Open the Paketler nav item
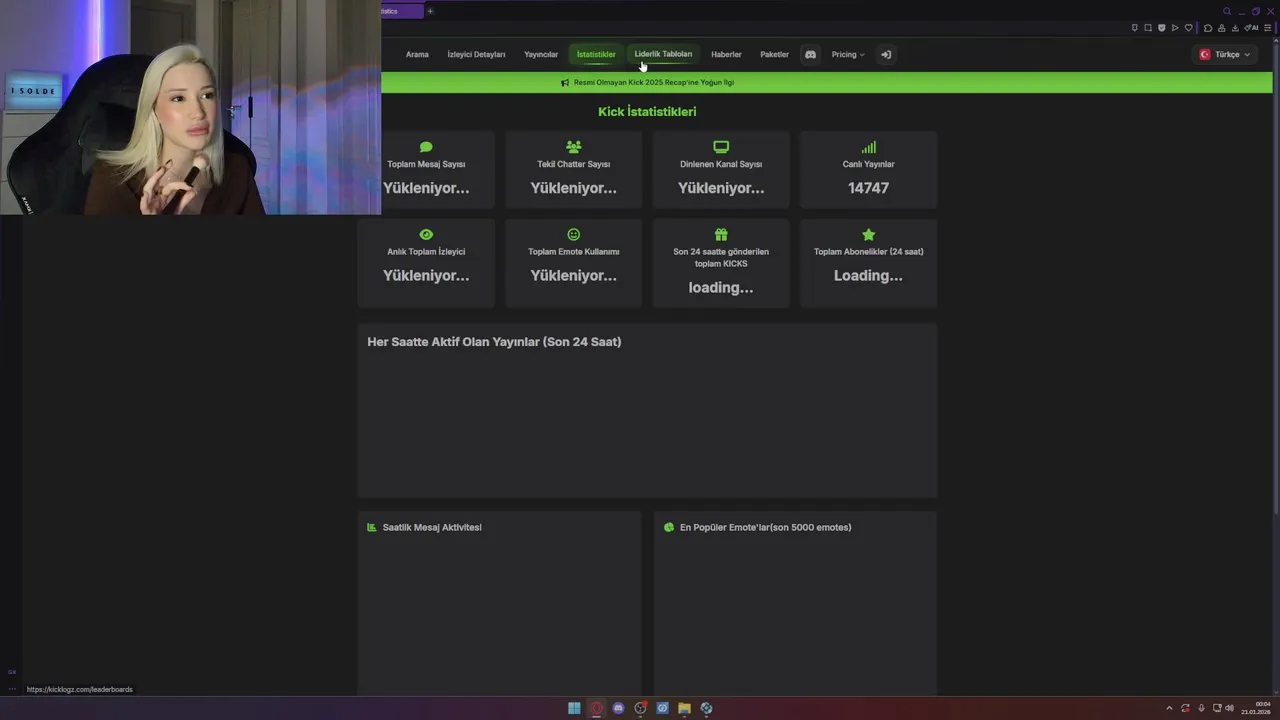This screenshot has width=1280, height=720. click(774, 54)
